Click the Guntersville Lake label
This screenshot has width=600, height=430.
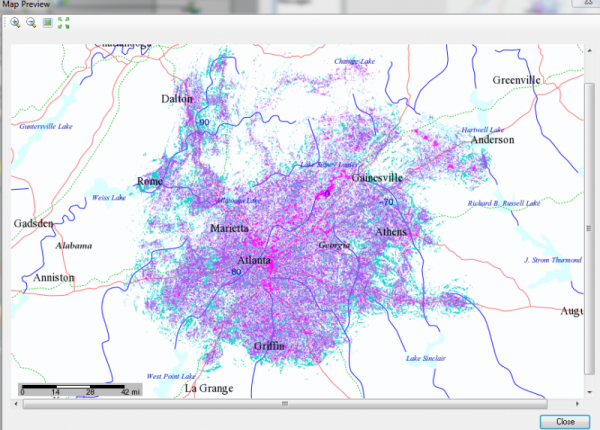click(46, 126)
